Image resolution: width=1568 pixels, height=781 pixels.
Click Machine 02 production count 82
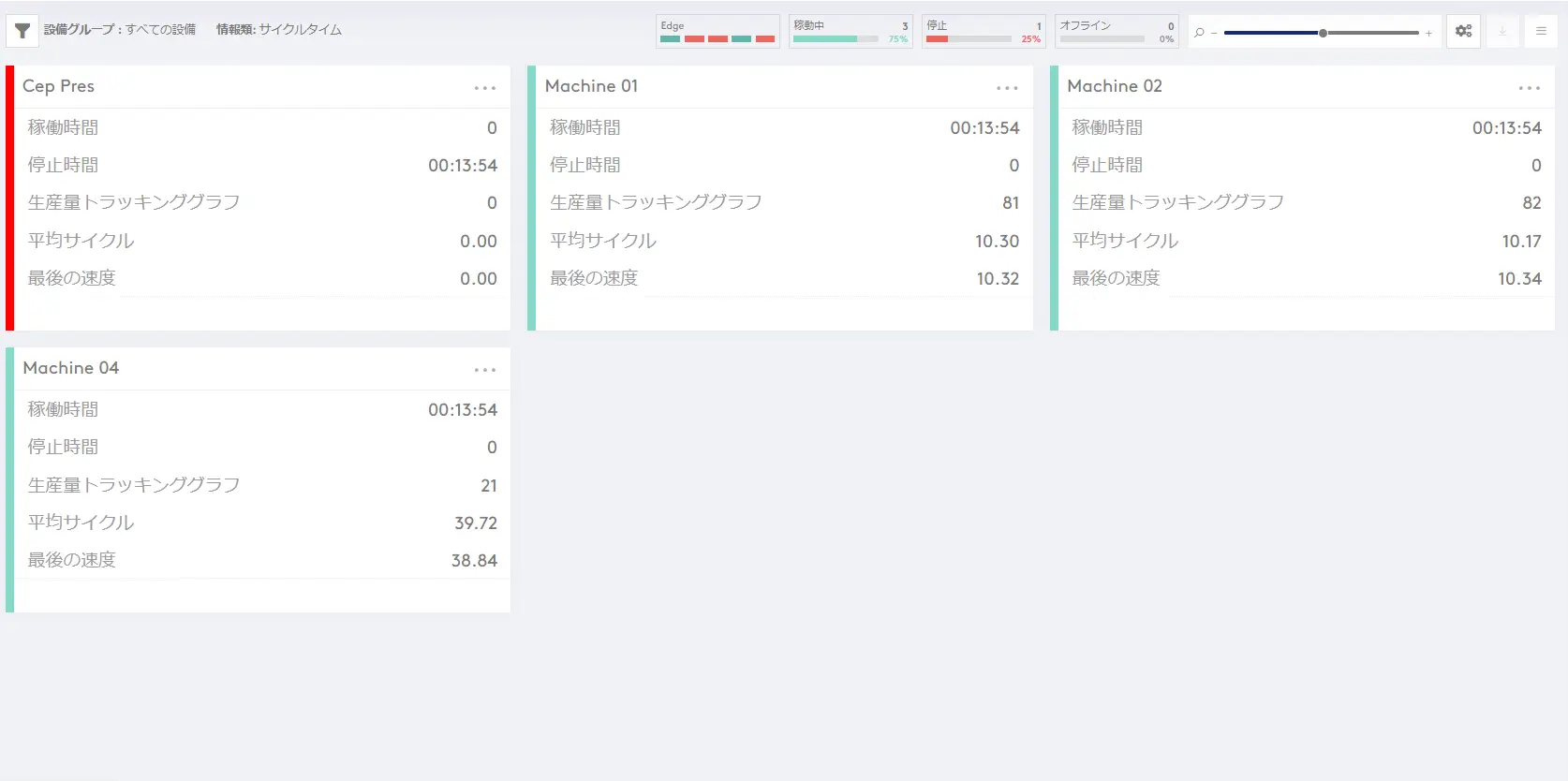click(1532, 203)
